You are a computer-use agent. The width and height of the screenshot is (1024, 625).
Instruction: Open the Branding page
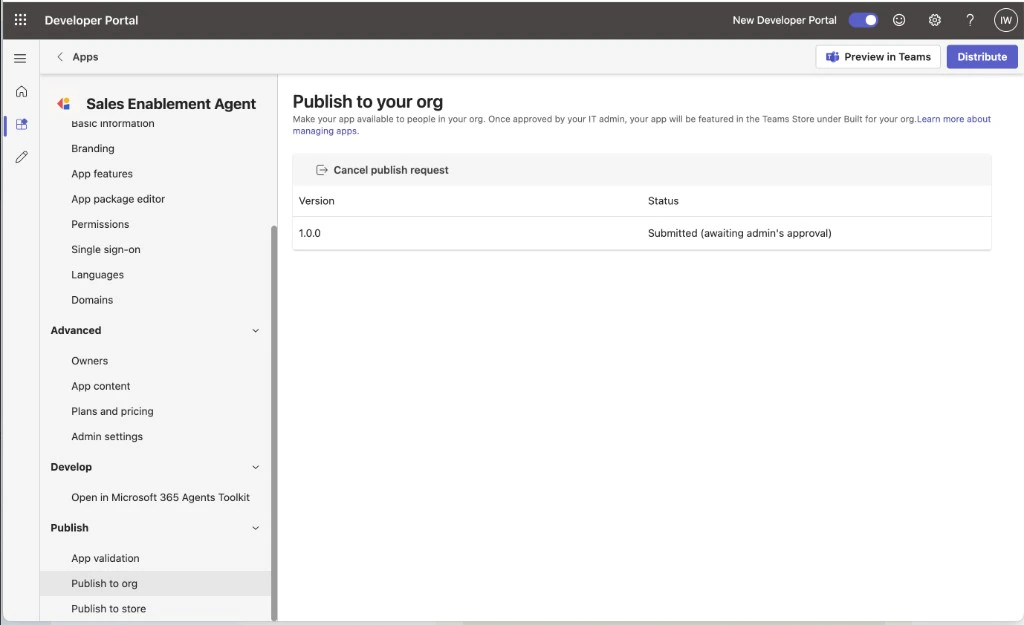(x=93, y=148)
